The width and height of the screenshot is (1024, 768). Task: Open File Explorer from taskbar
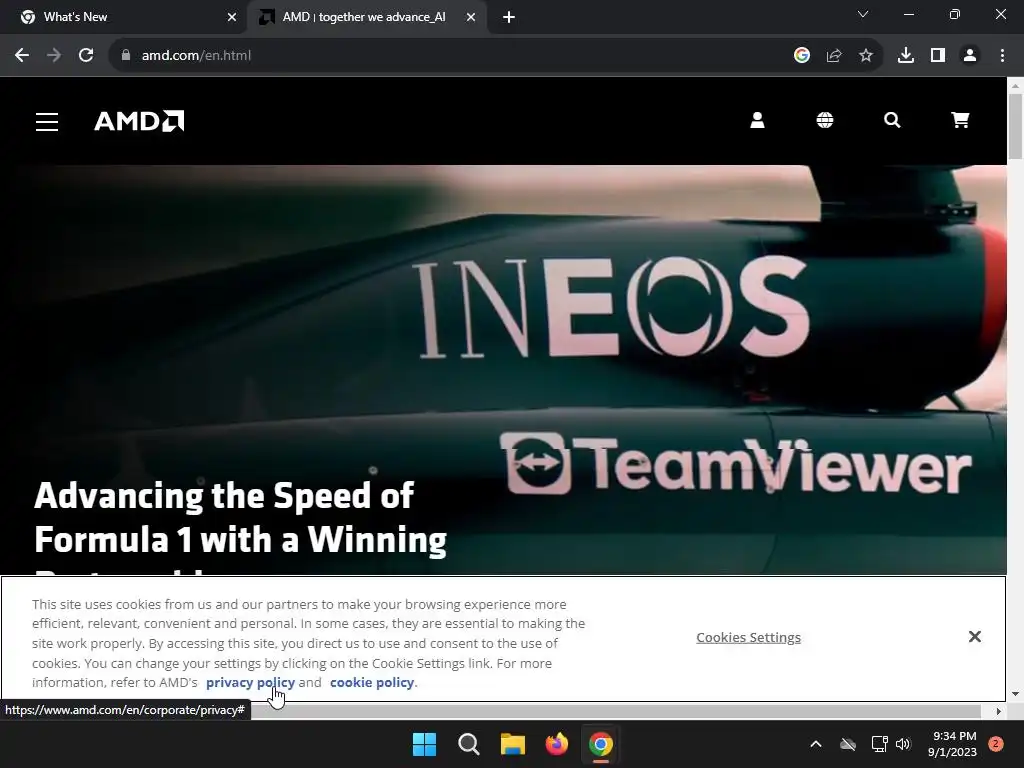pyautogui.click(x=513, y=744)
